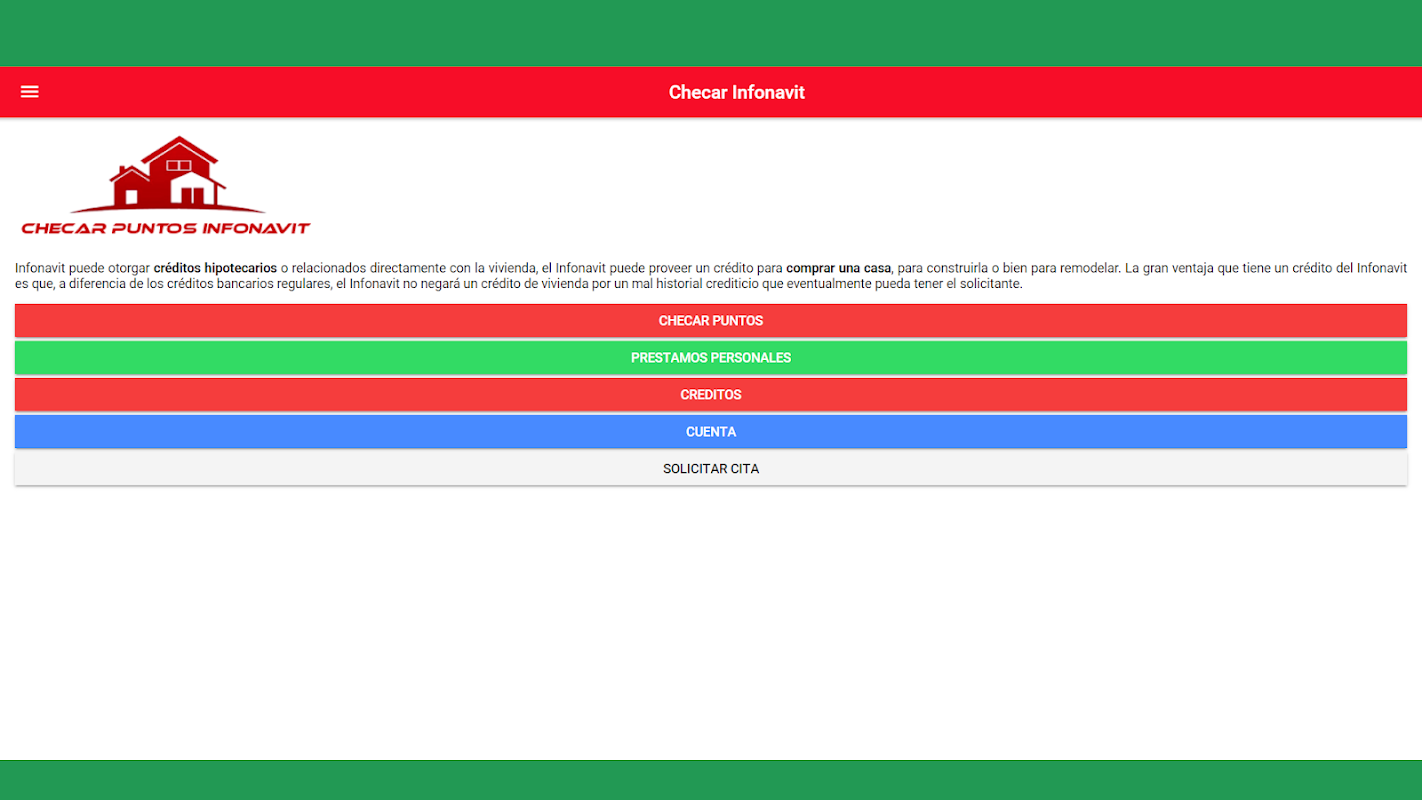
Task: Select the CREDITOS button
Action: pyautogui.click(x=711, y=395)
